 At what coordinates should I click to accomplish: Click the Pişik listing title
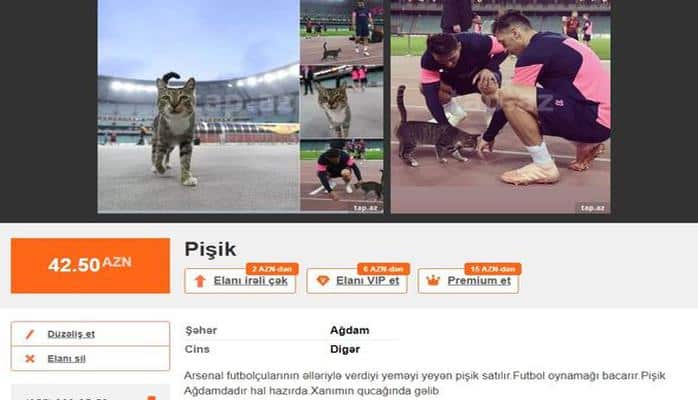pos(210,249)
